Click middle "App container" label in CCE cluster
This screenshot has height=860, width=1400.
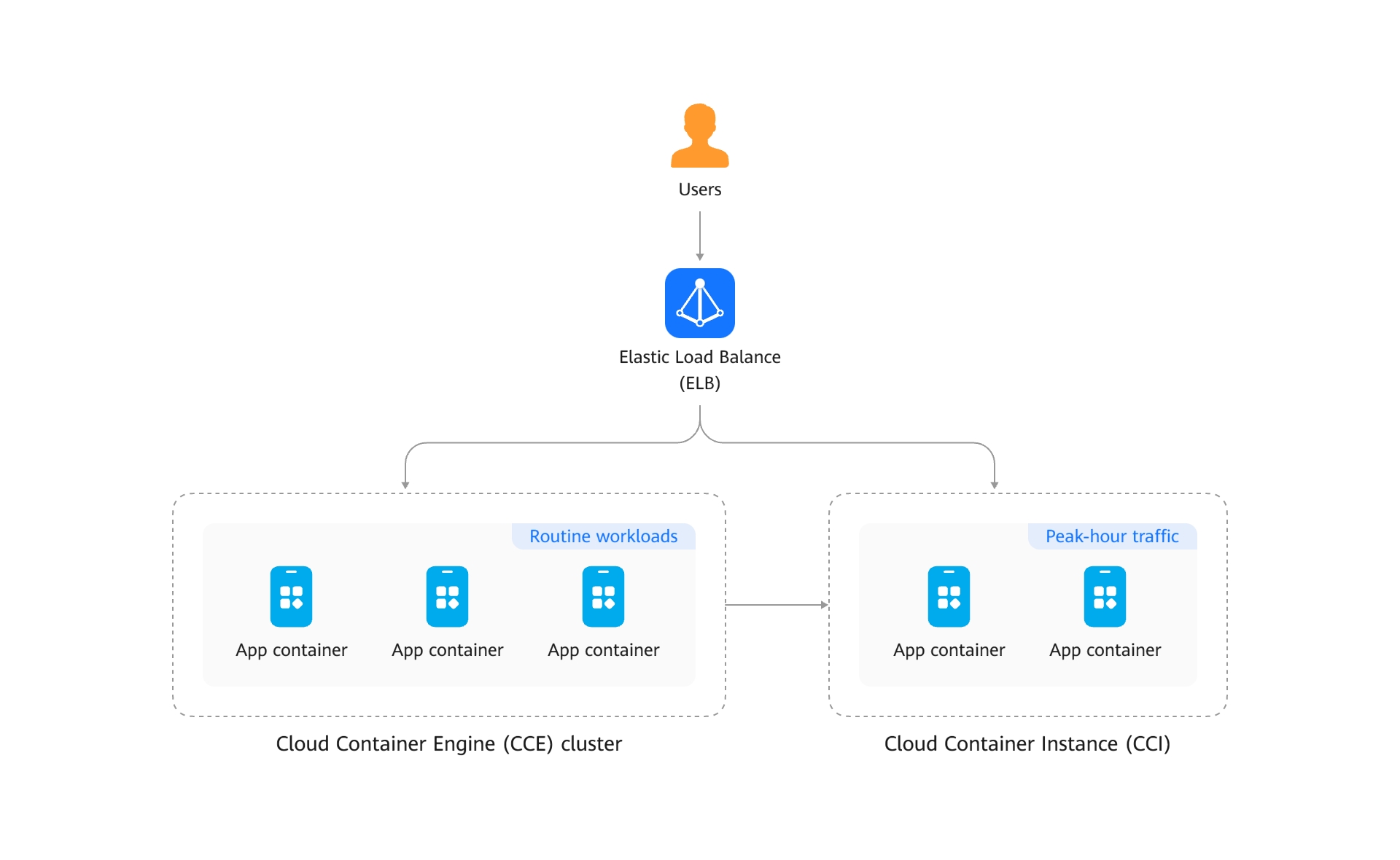pyautogui.click(x=447, y=650)
